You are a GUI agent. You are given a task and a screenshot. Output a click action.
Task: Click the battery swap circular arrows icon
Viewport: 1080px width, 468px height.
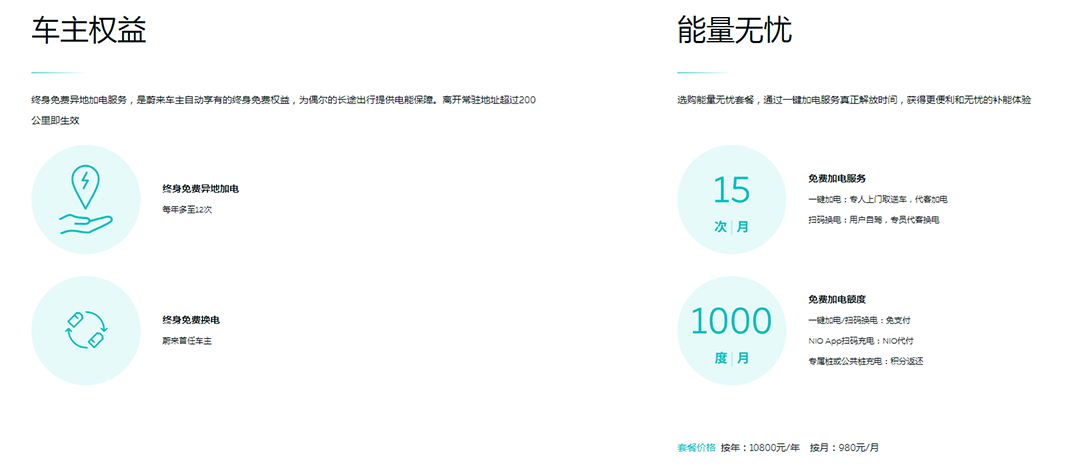(86, 330)
